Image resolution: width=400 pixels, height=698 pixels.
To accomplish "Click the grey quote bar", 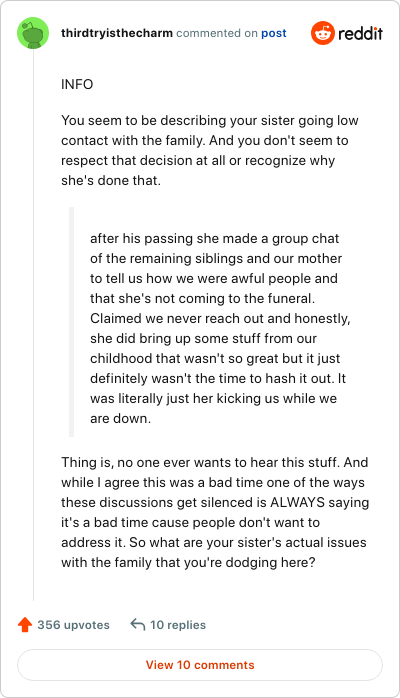I will click(x=71, y=322).
